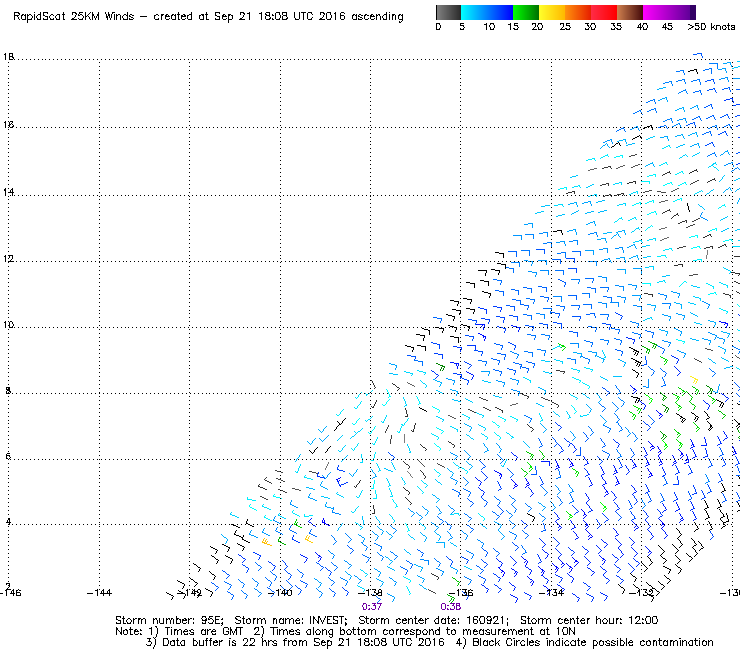Click the '-136' longitude axis label
The width and height of the screenshot is (740, 650).
(x=461, y=593)
